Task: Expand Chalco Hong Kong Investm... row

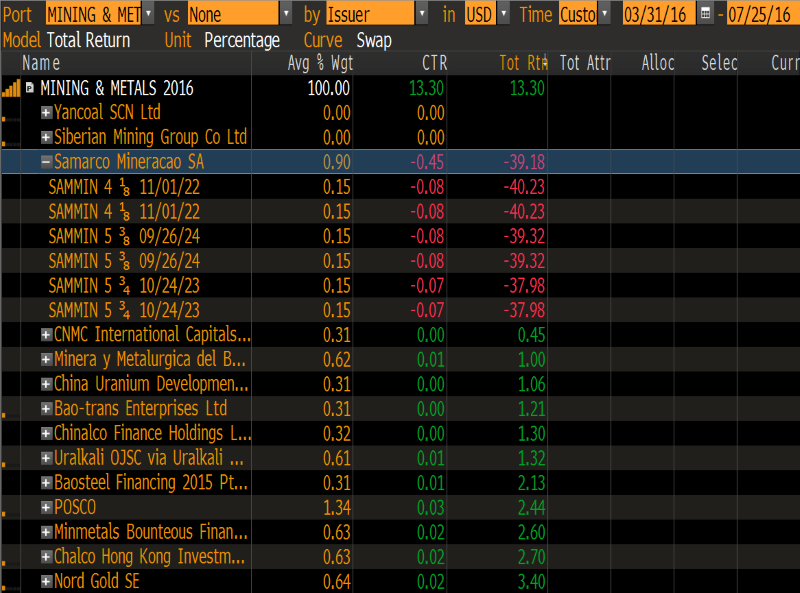Action: tap(46, 556)
